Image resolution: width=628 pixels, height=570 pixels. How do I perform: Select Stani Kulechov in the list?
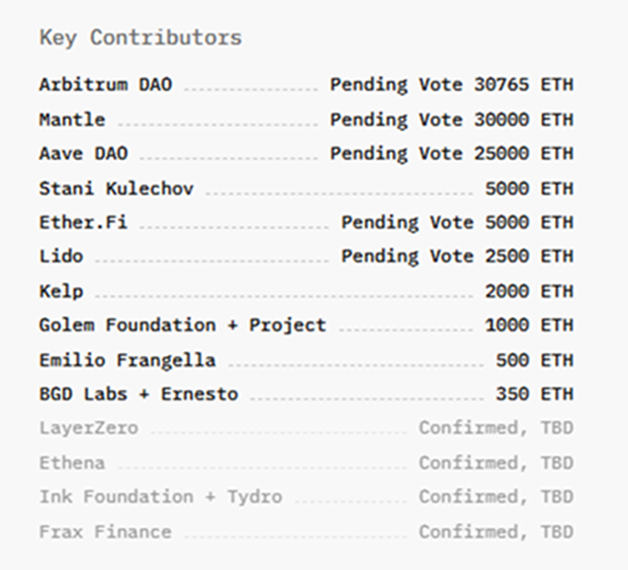(x=116, y=188)
